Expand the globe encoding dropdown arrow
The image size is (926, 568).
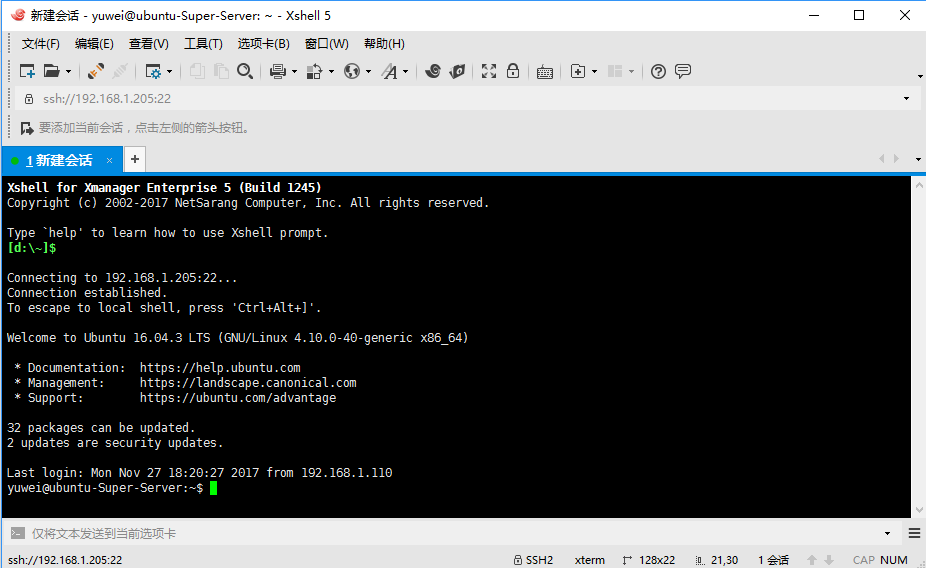click(x=369, y=72)
